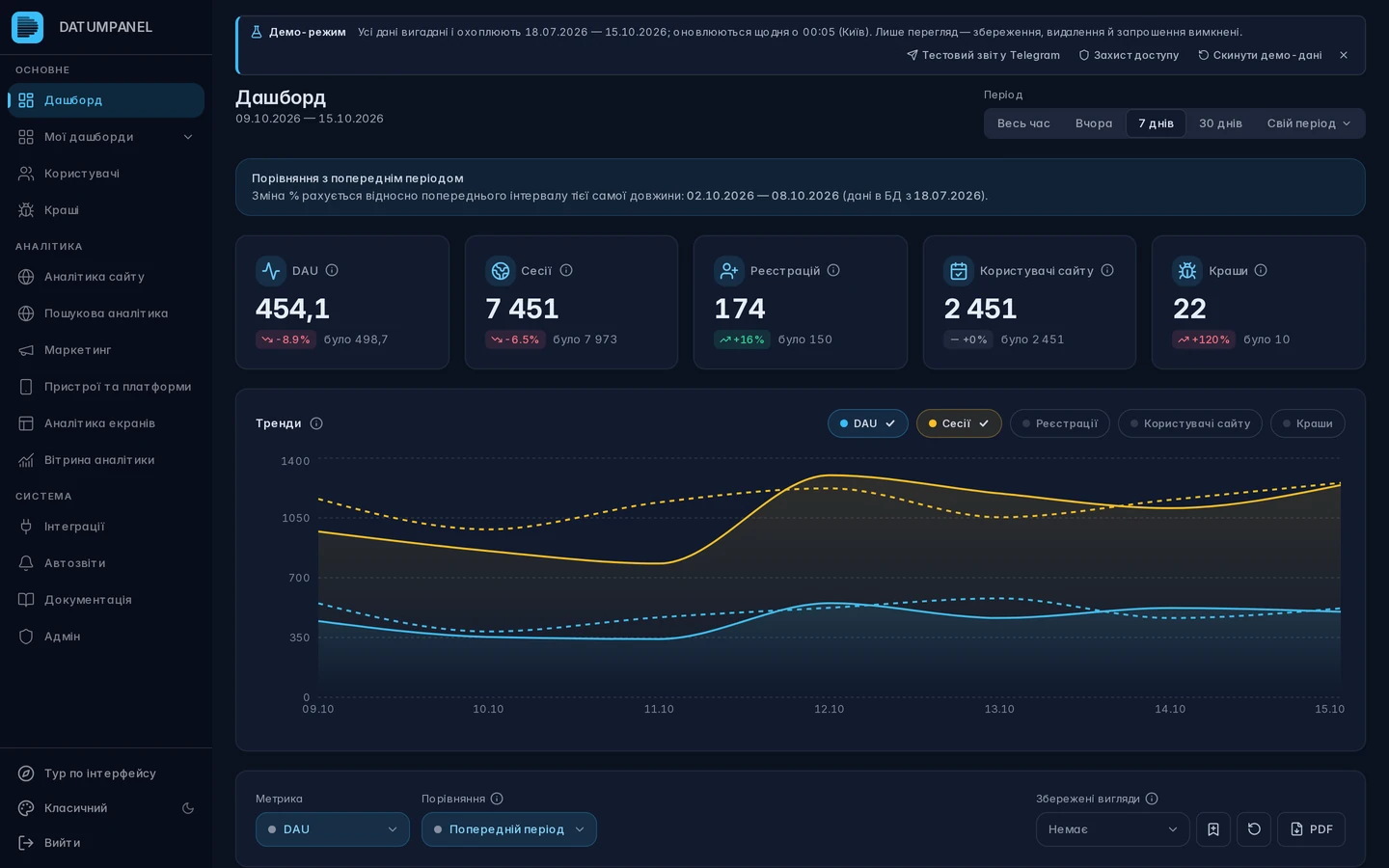Open Користувачі in the sidebar
The height and width of the screenshot is (868, 1389).
106,174
